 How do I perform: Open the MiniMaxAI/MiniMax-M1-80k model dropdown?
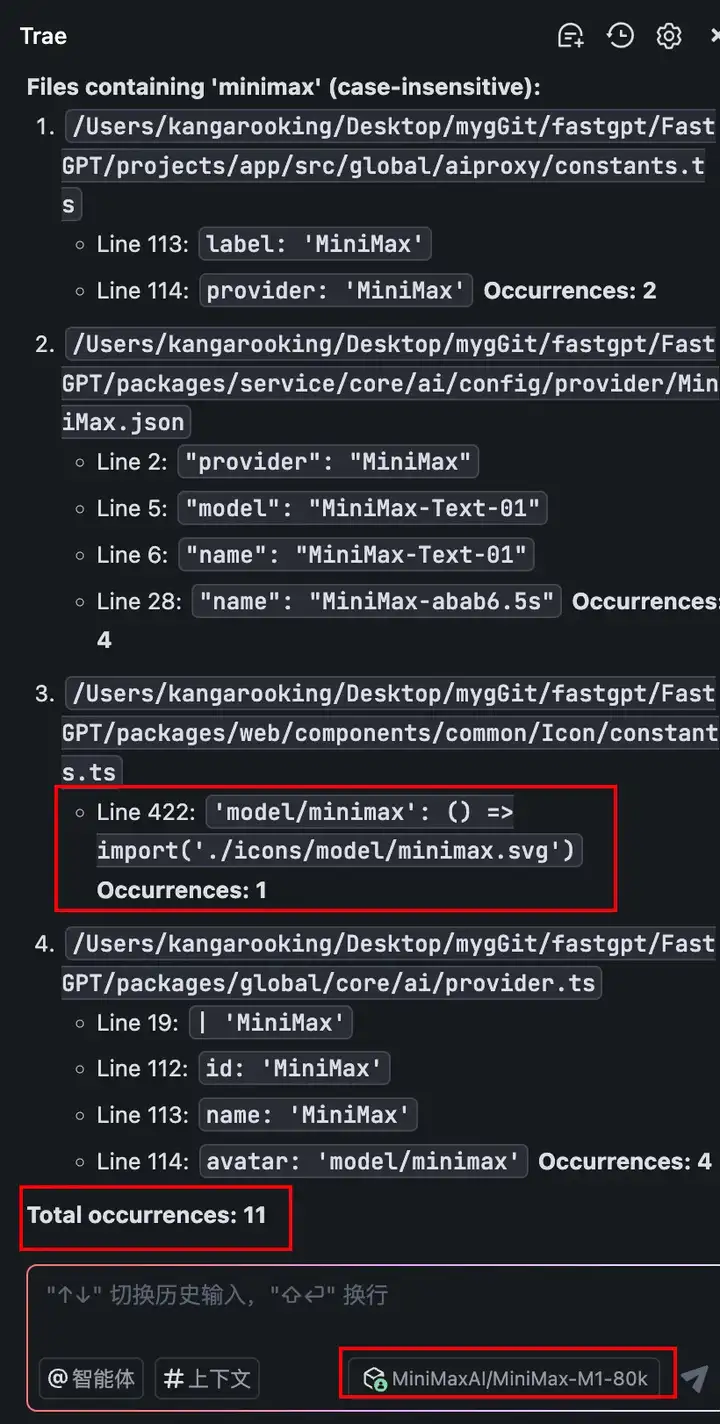(505, 1379)
